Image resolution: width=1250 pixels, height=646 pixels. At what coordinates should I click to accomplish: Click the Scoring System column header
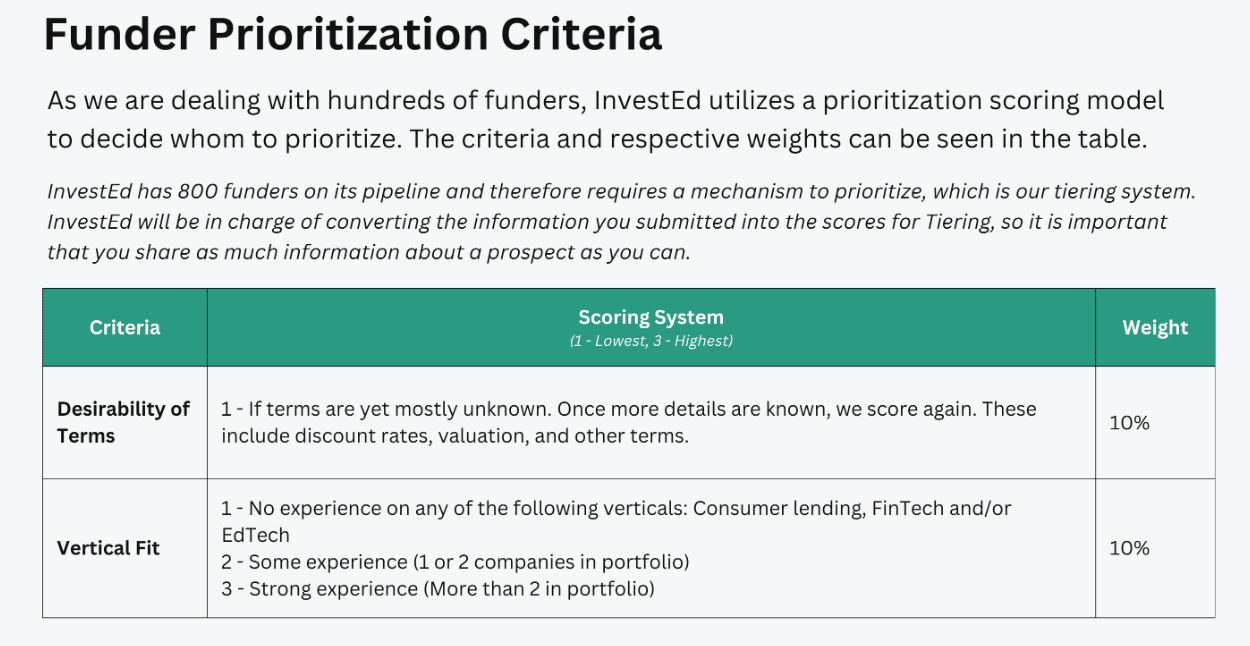651,317
